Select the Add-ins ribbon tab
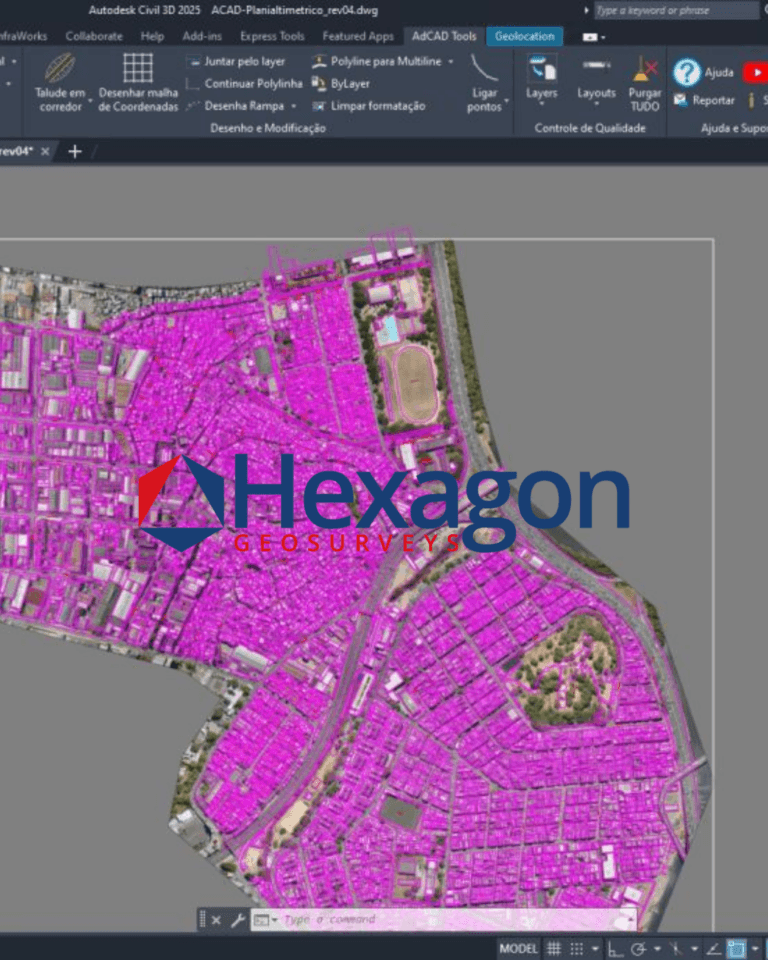Image resolution: width=768 pixels, height=960 pixels. click(x=202, y=36)
